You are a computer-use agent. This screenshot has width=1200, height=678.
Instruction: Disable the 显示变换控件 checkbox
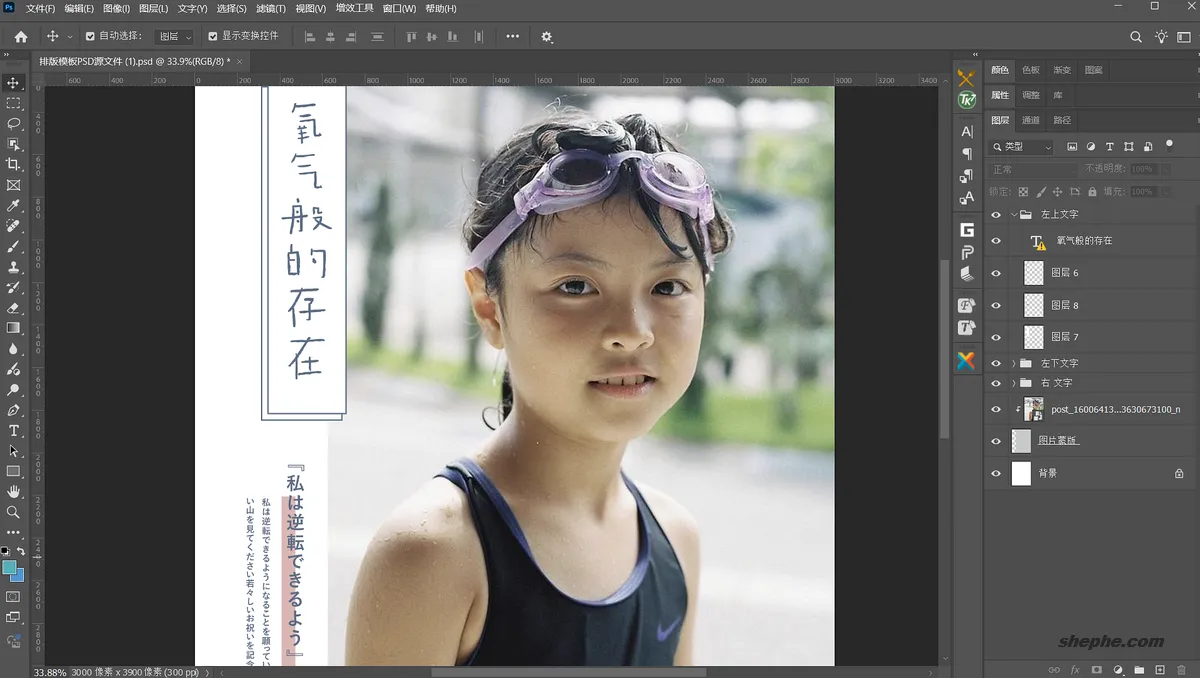[214, 36]
